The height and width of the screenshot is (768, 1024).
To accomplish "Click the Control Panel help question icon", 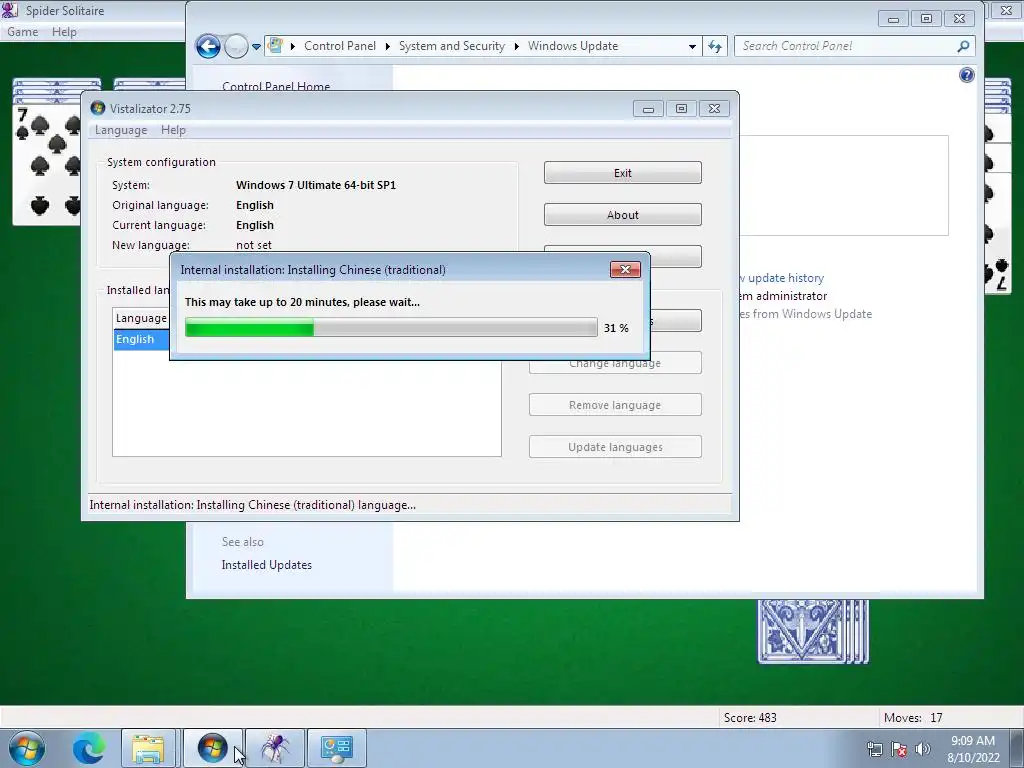I will (x=967, y=75).
